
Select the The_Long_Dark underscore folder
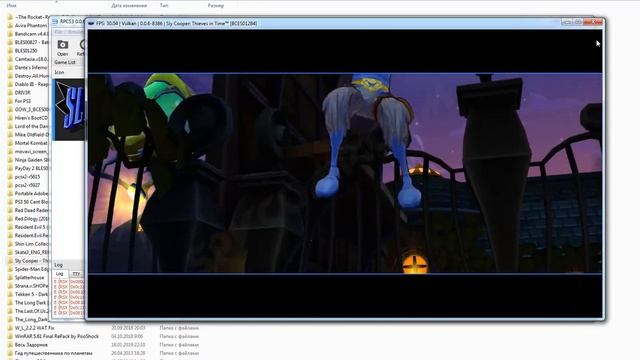pos(31,320)
